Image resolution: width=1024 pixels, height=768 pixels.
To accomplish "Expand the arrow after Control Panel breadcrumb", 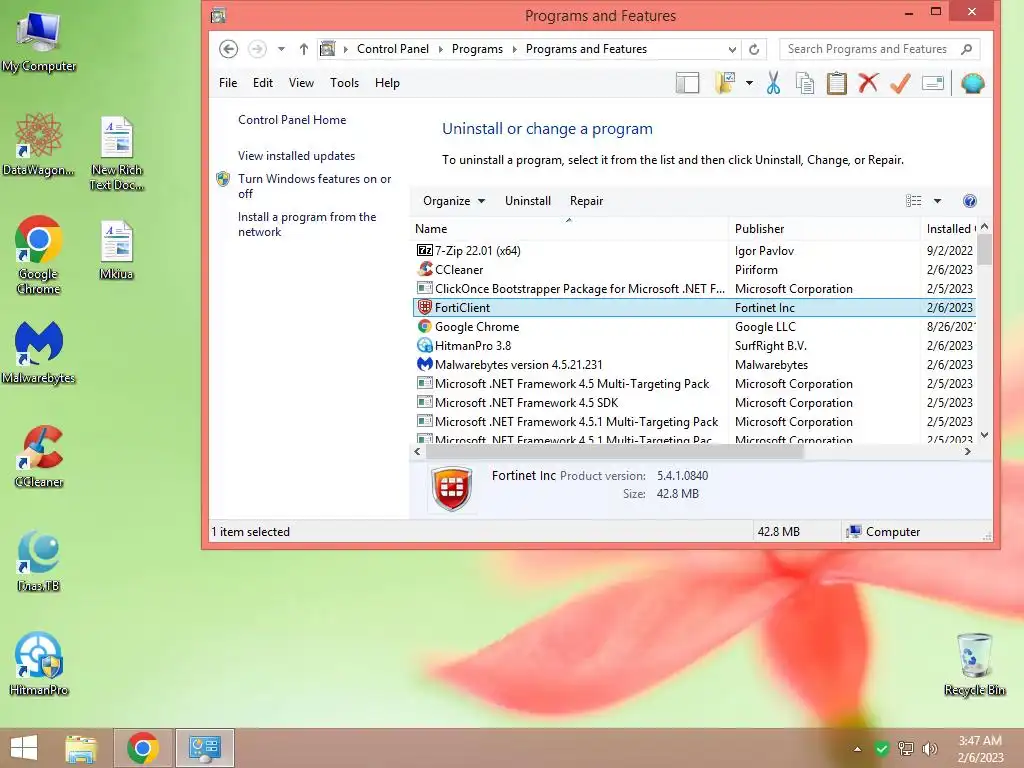I will pyautogui.click(x=440, y=49).
